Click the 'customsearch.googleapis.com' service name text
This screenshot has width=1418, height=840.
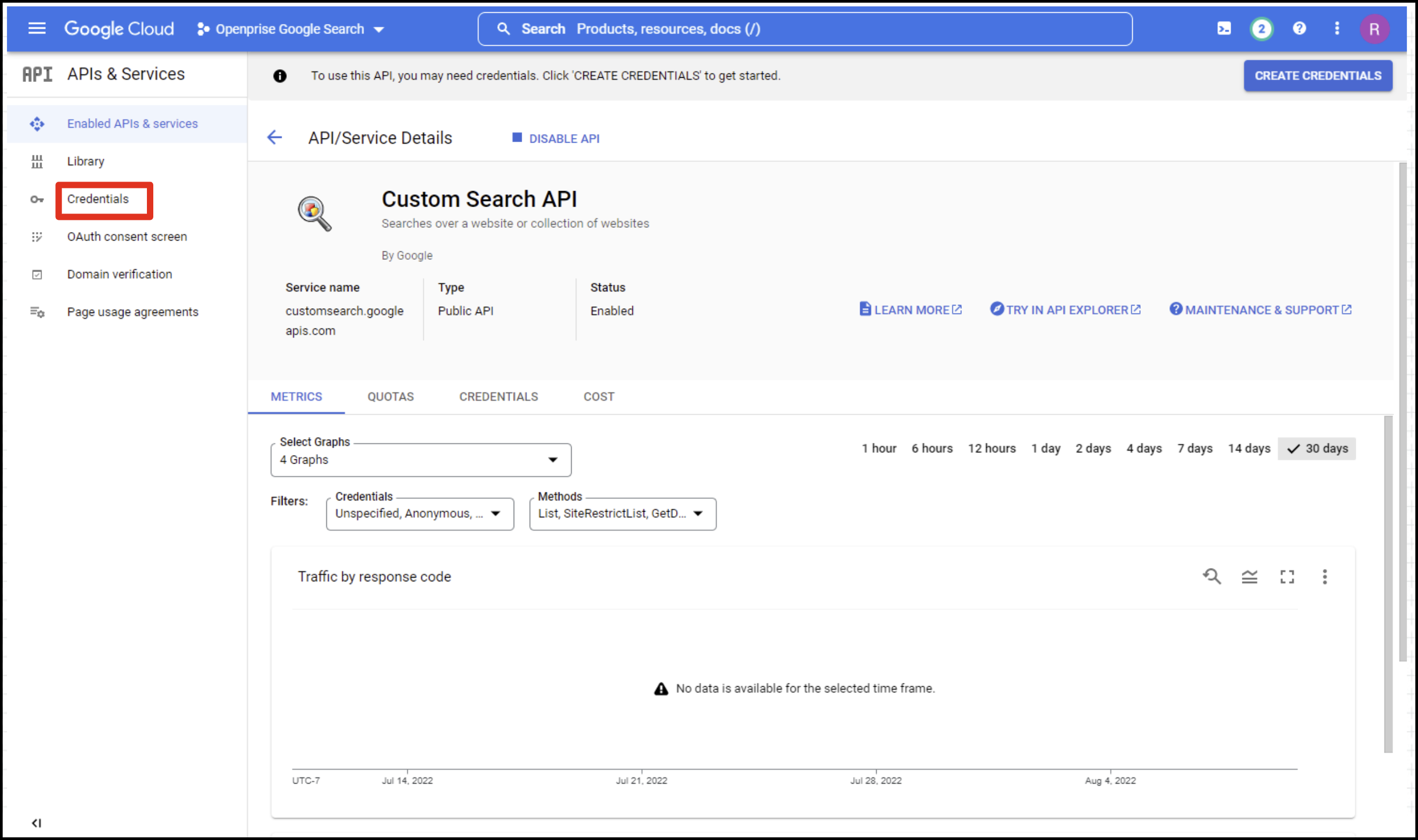[x=344, y=320]
